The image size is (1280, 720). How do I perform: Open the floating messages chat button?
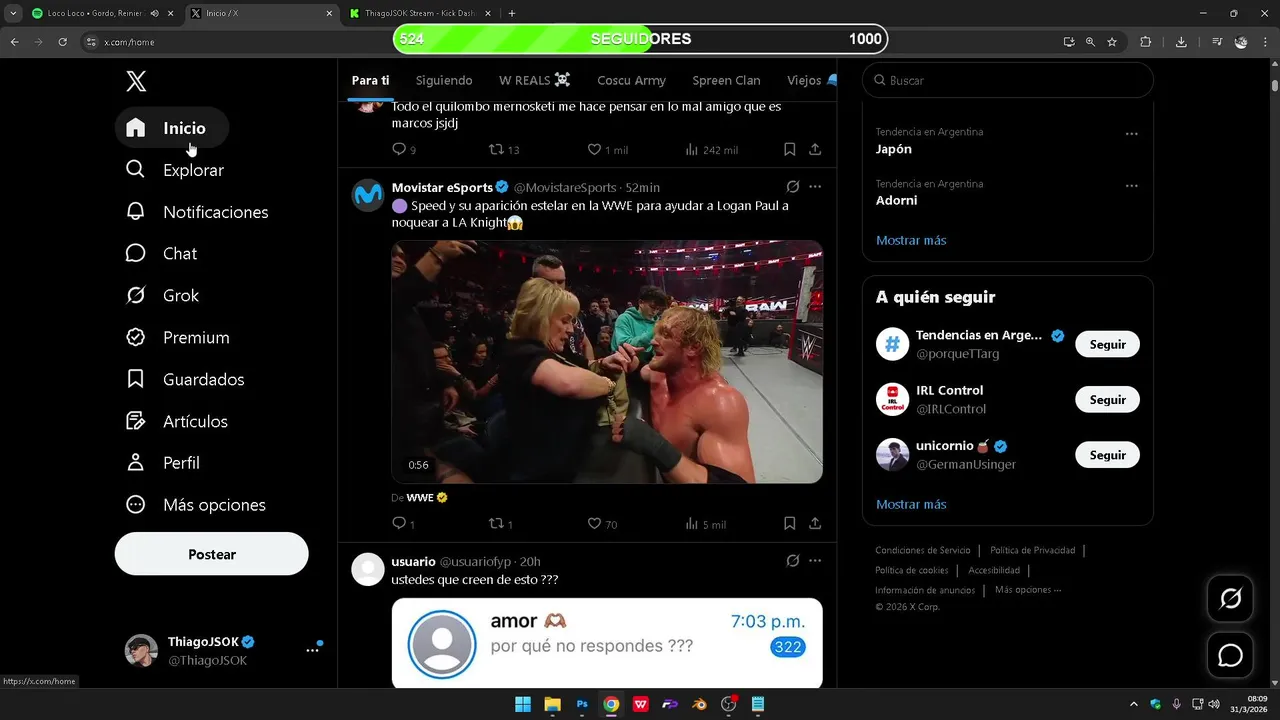1231,655
